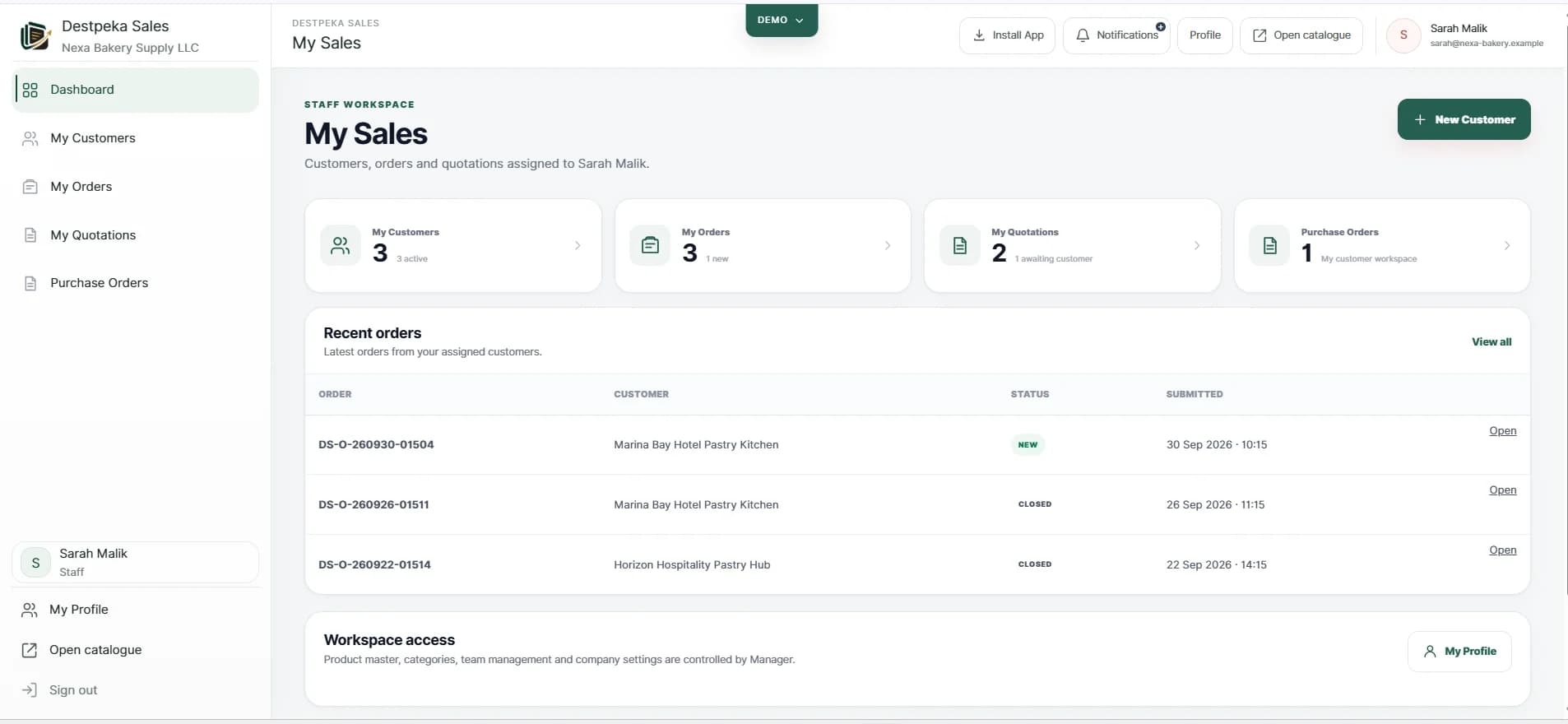Click the Notifications bell icon
This screenshot has height=724, width=1568.
pos(1083,35)
